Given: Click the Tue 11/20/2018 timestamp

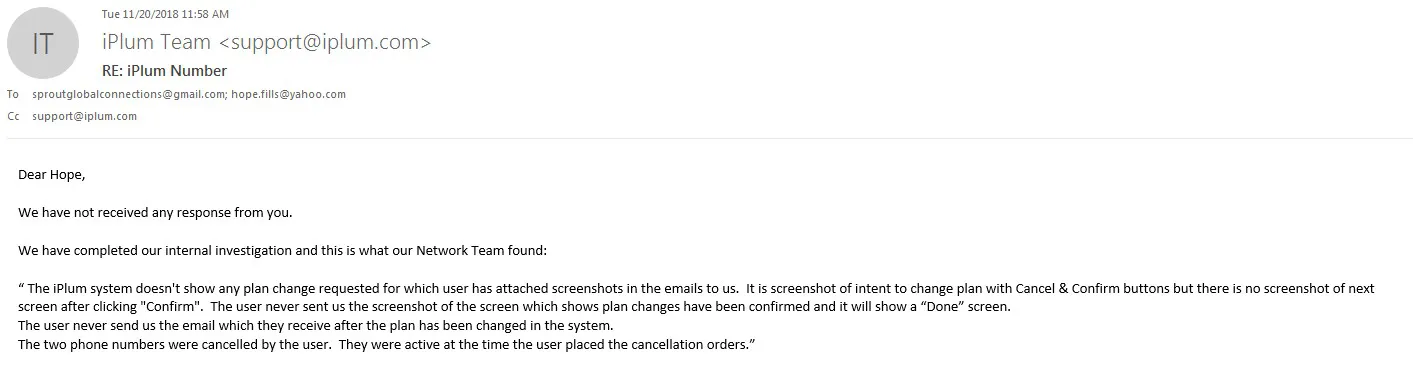Looking at the screenshot, I should 165,14.
